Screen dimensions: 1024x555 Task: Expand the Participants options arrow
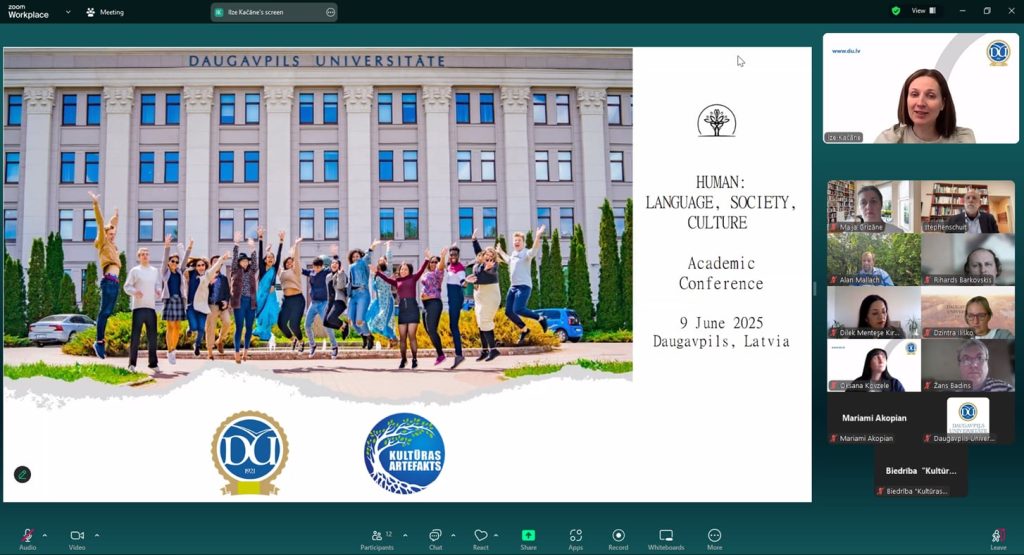(406, 535)
